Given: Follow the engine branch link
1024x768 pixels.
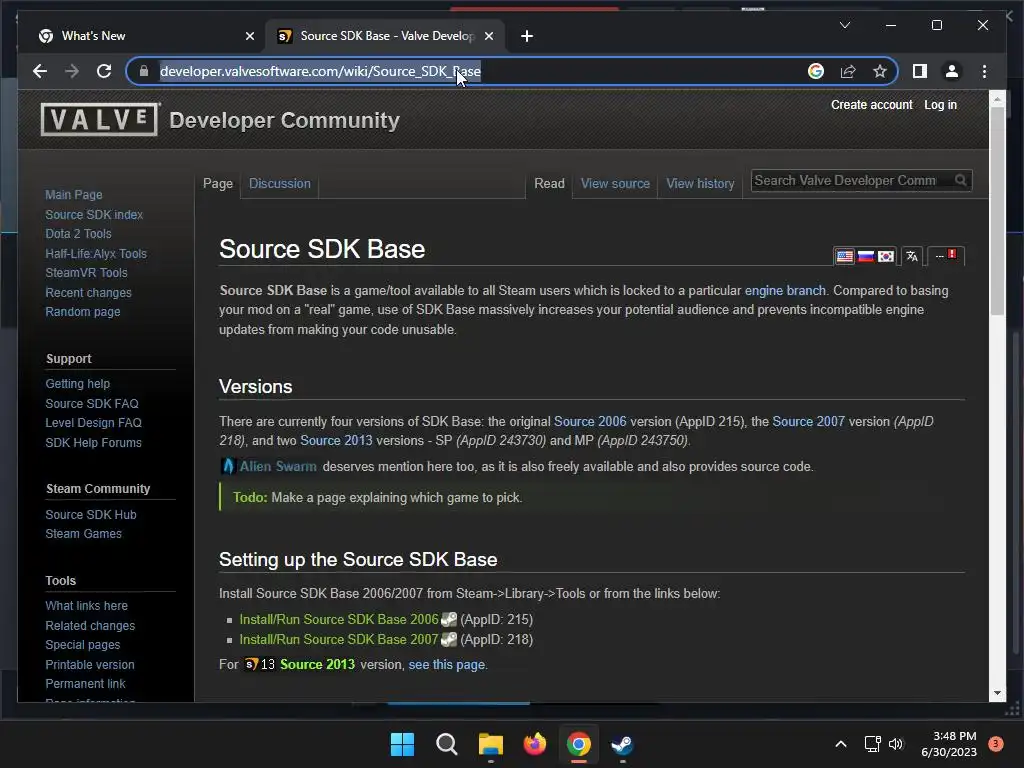Looking at the screenshot, I should coord(785,291).
